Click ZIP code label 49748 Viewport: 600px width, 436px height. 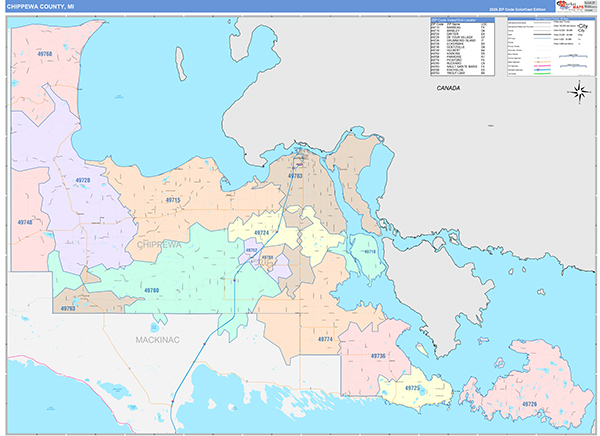pos(25,222)
